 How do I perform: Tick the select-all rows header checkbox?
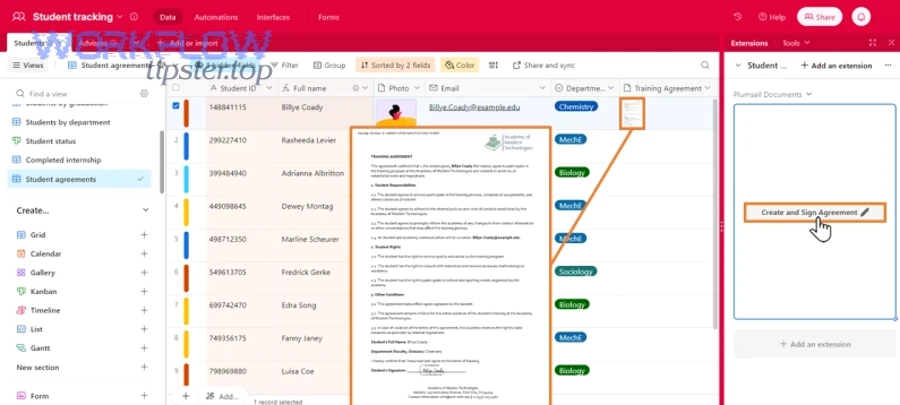tap(176, 88)
